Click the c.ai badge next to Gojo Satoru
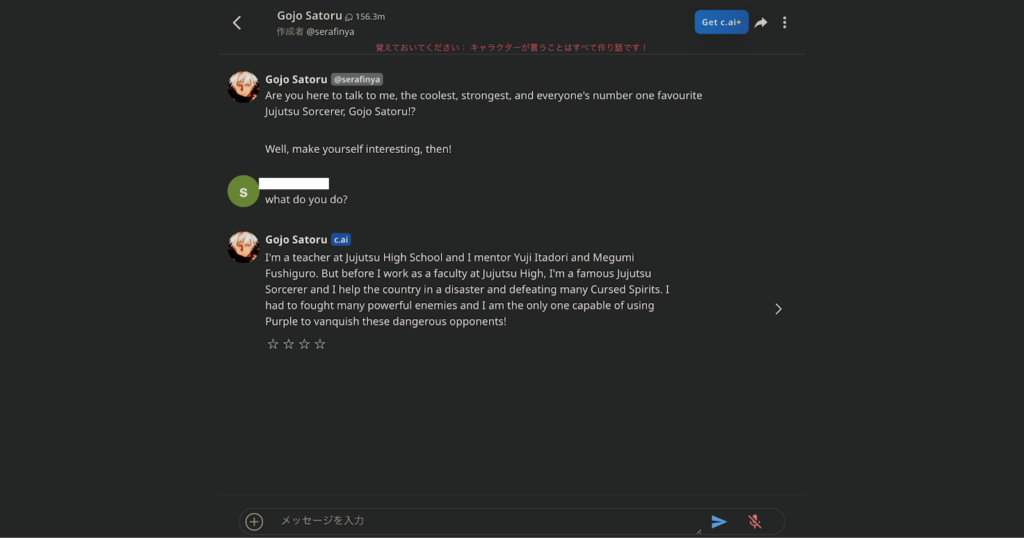Image resolution: width=1024 pixels, height=538 pixels. (341, 240)
